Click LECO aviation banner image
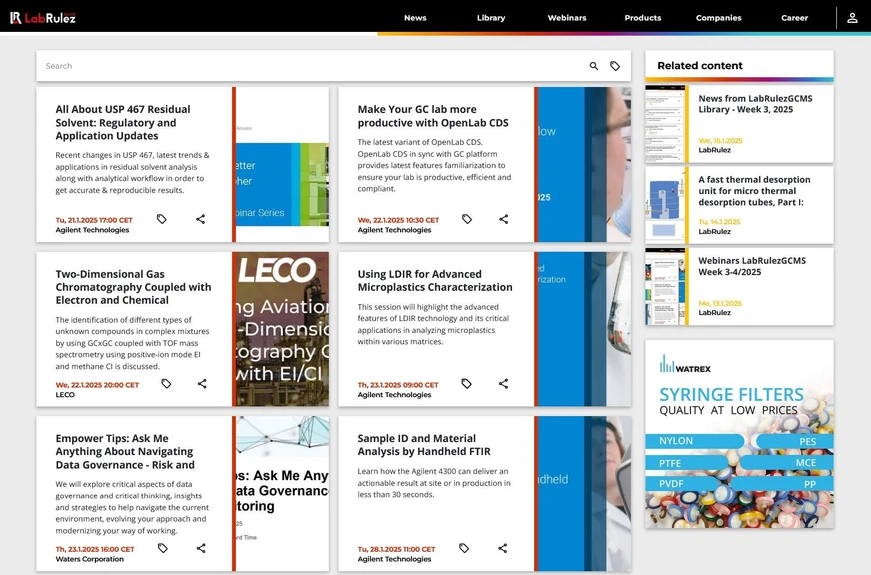871x575 pixels. (281, 329)
